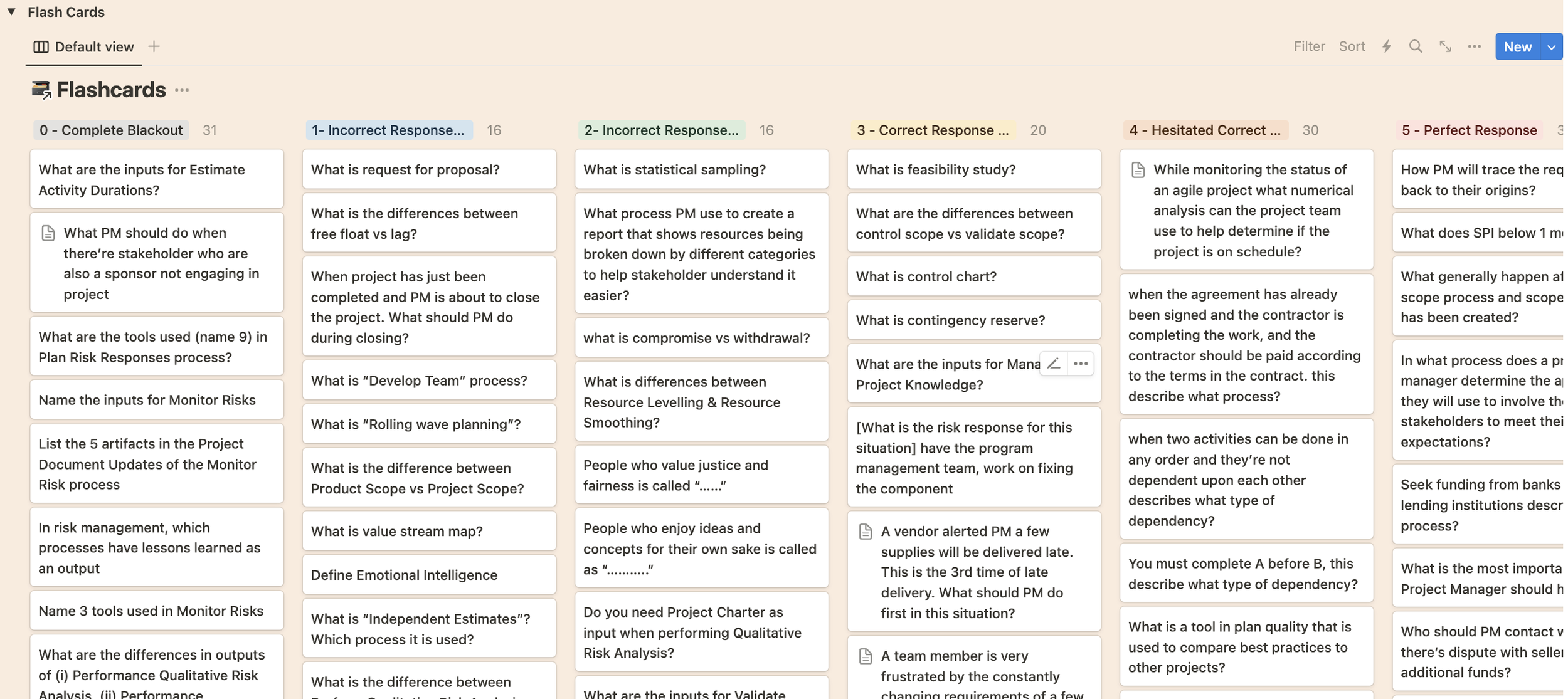Open the Sort menu
This screenshot has width=1568, height=699.
click(x=1352, y=46)
